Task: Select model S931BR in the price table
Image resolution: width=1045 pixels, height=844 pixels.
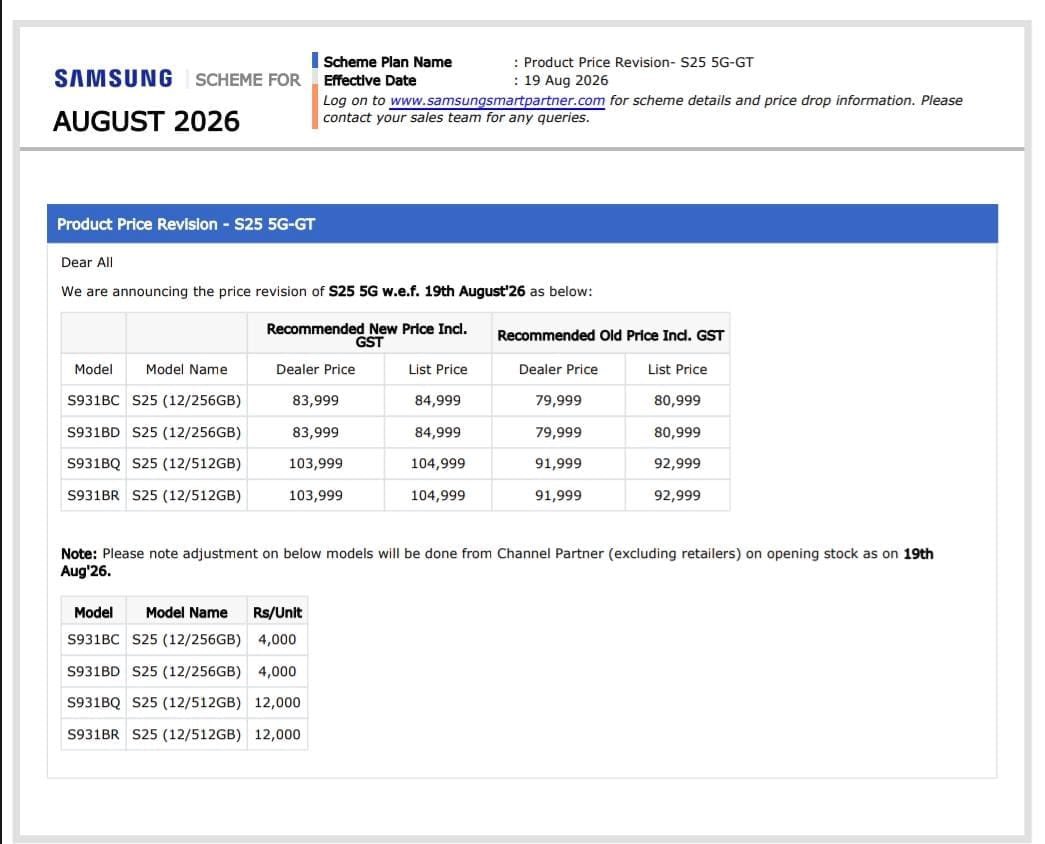Action: (x=93, y=495)
